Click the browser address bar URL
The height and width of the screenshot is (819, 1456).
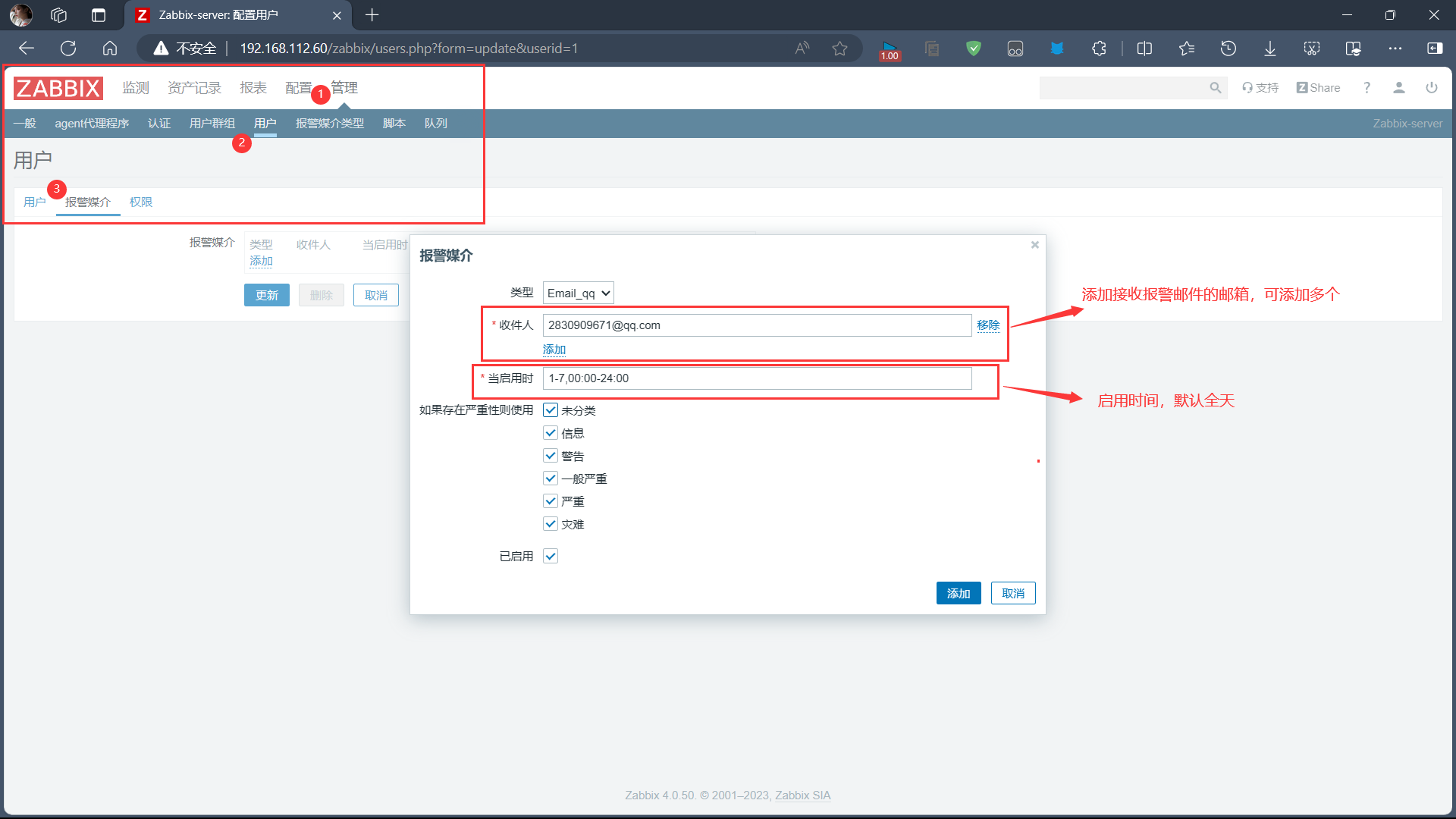coord(409,49)
